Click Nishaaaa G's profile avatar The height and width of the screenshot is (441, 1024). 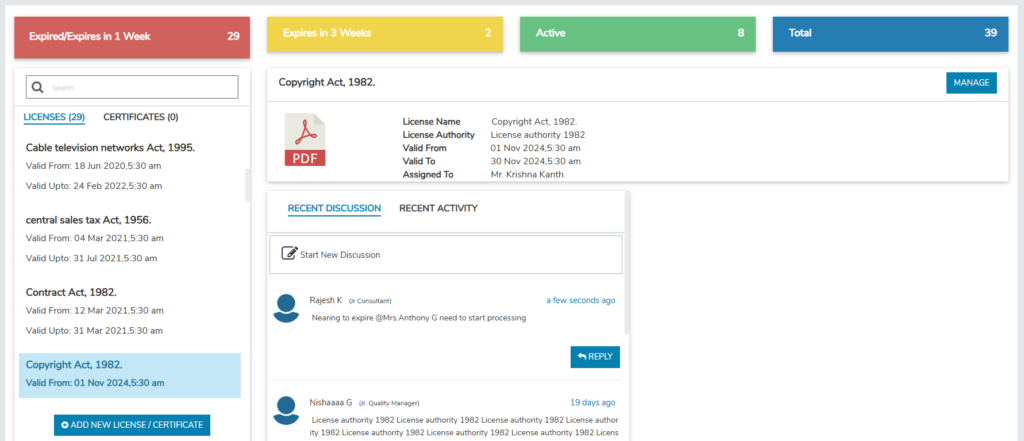click(287, 410)
